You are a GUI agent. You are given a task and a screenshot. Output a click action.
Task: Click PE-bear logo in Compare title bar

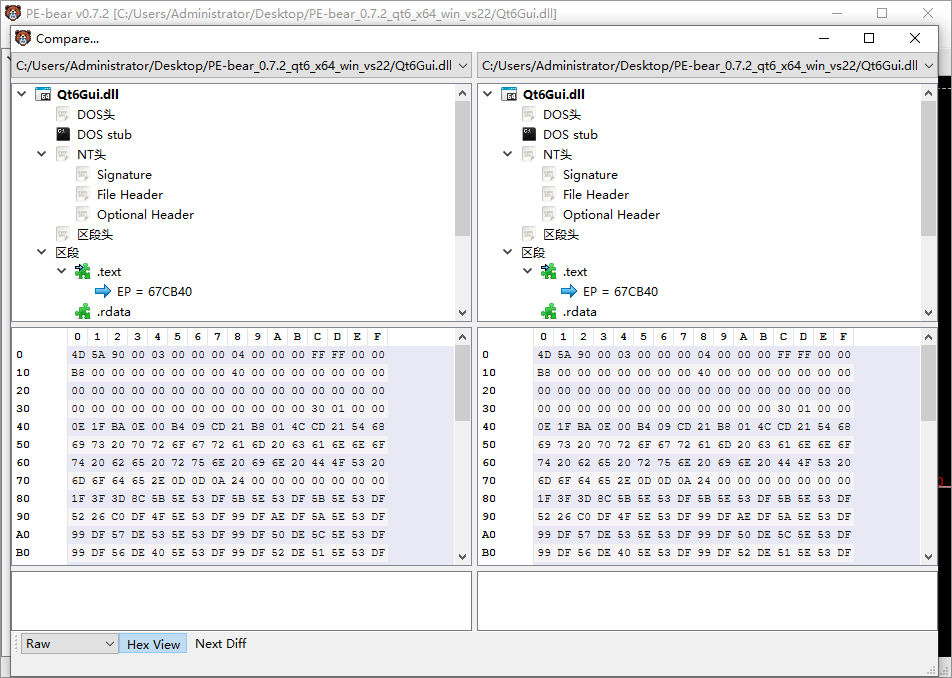[x=23, y=38]
